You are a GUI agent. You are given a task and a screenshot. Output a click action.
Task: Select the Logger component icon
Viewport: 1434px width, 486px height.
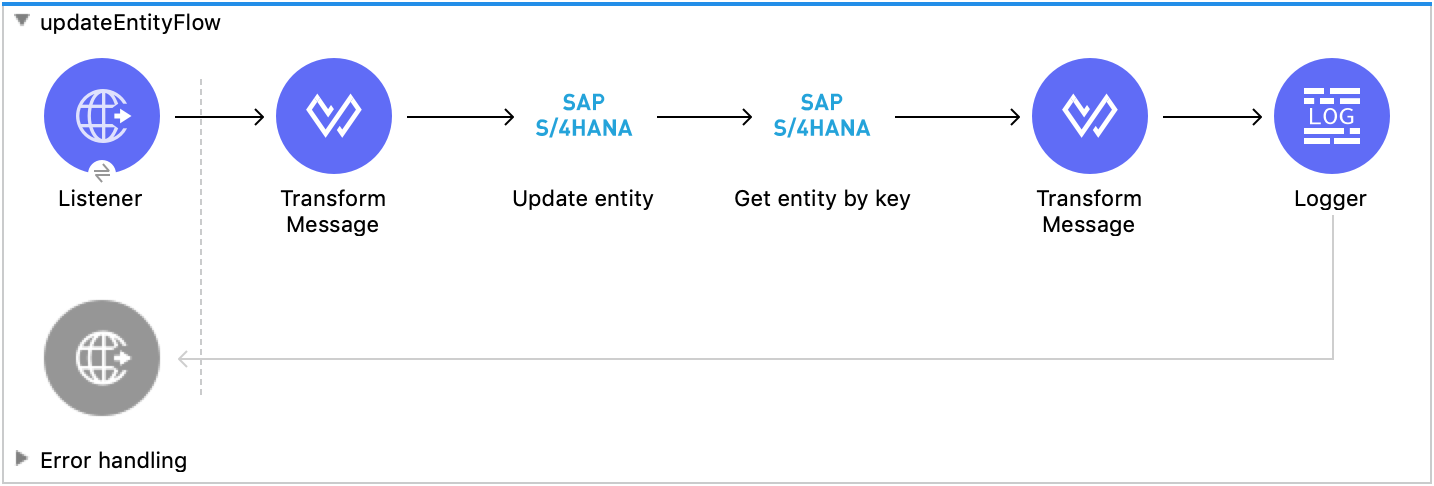pos(1331,116)
